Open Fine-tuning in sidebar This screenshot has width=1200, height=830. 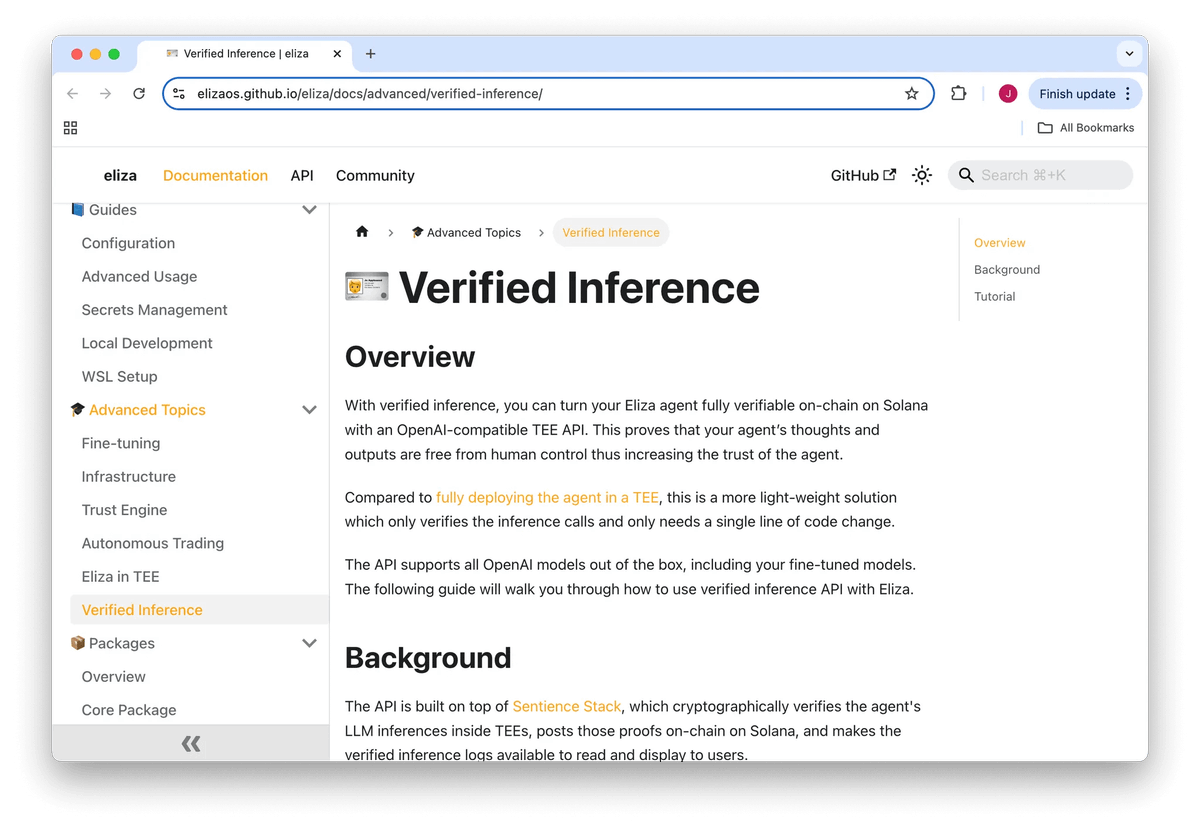pos(121,443)
